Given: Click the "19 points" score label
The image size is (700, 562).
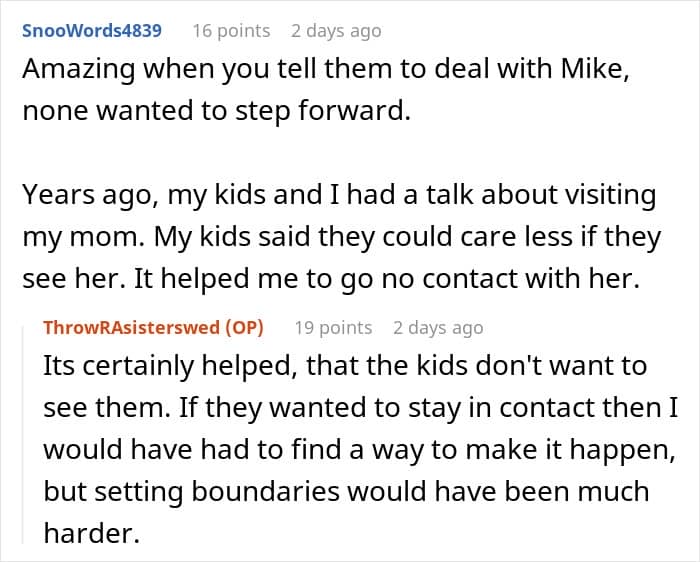Looking at the screenshot, I should click(x=333, y=328).
